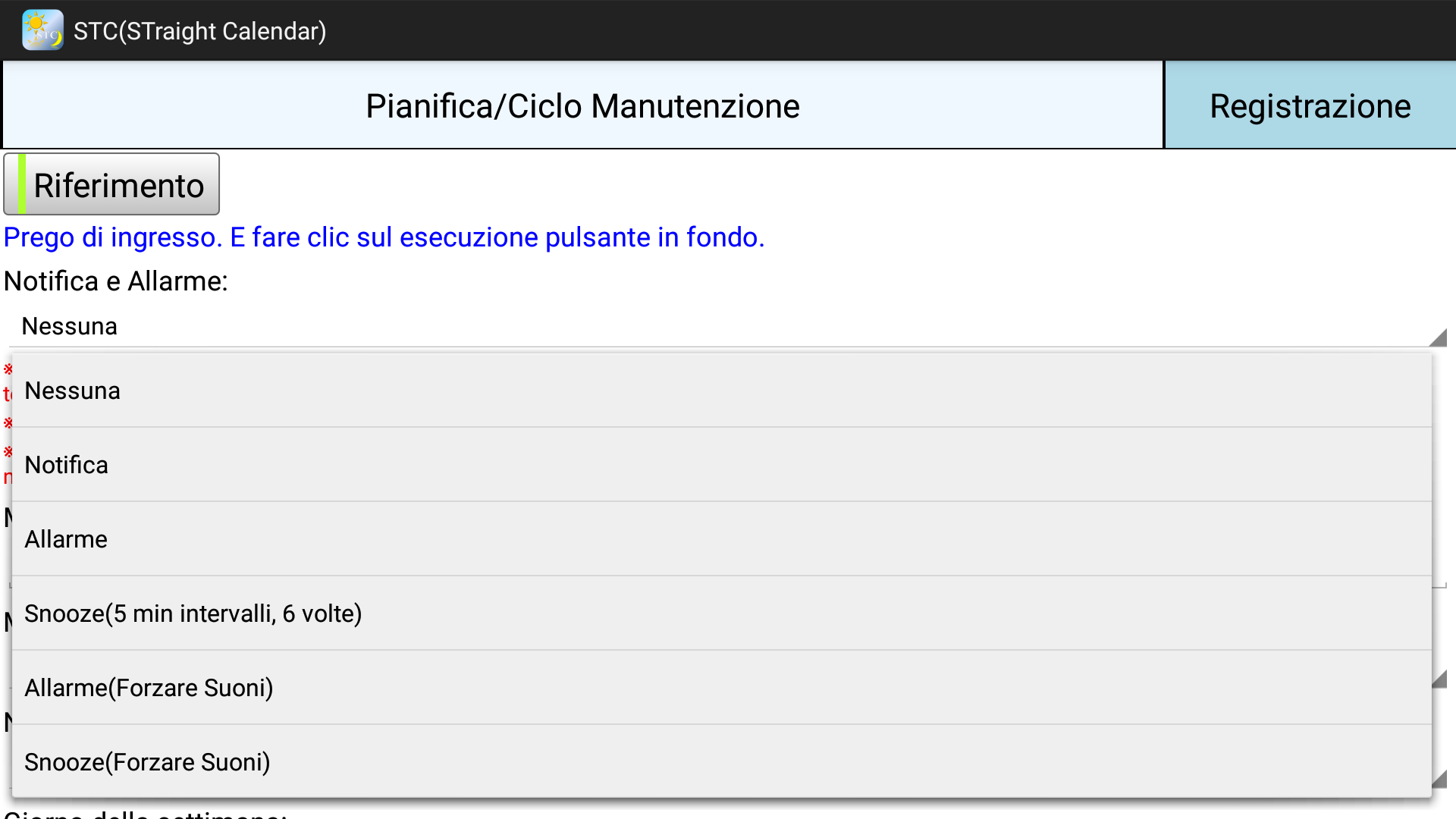1456x819 pixels.
Task: Pick Snooze(5 min intervalli, 6 volte)
Action: click(193, 613)
